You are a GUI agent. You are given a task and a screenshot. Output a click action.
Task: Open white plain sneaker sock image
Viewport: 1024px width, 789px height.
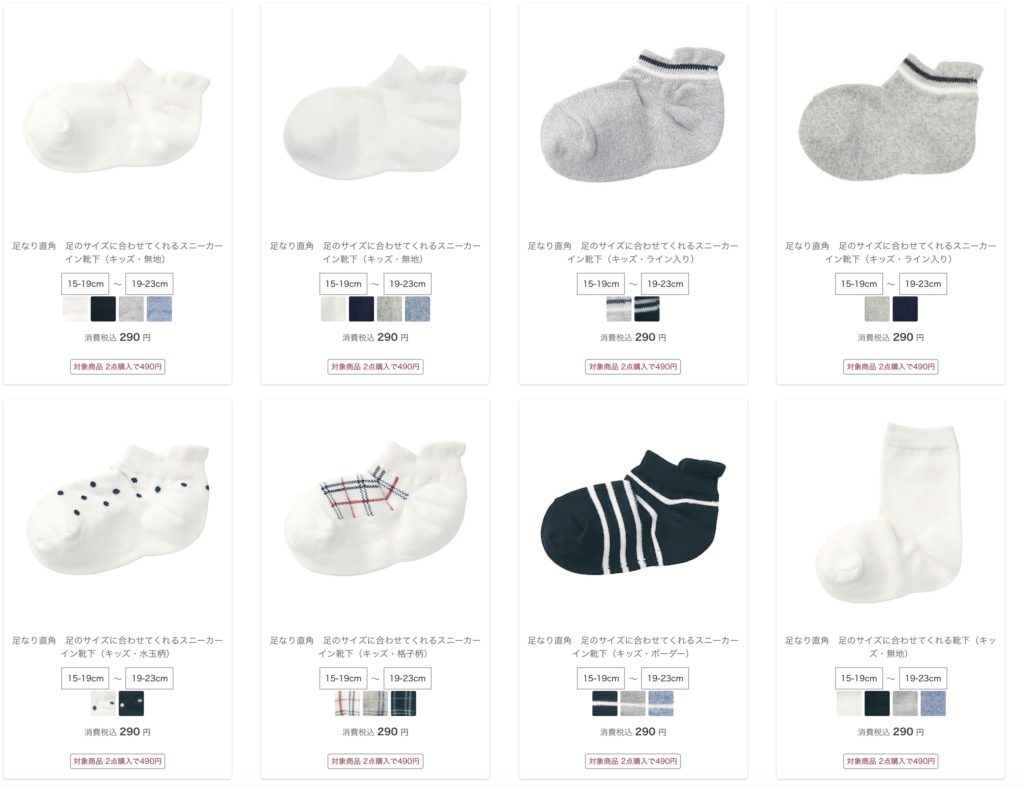point(118,118)
